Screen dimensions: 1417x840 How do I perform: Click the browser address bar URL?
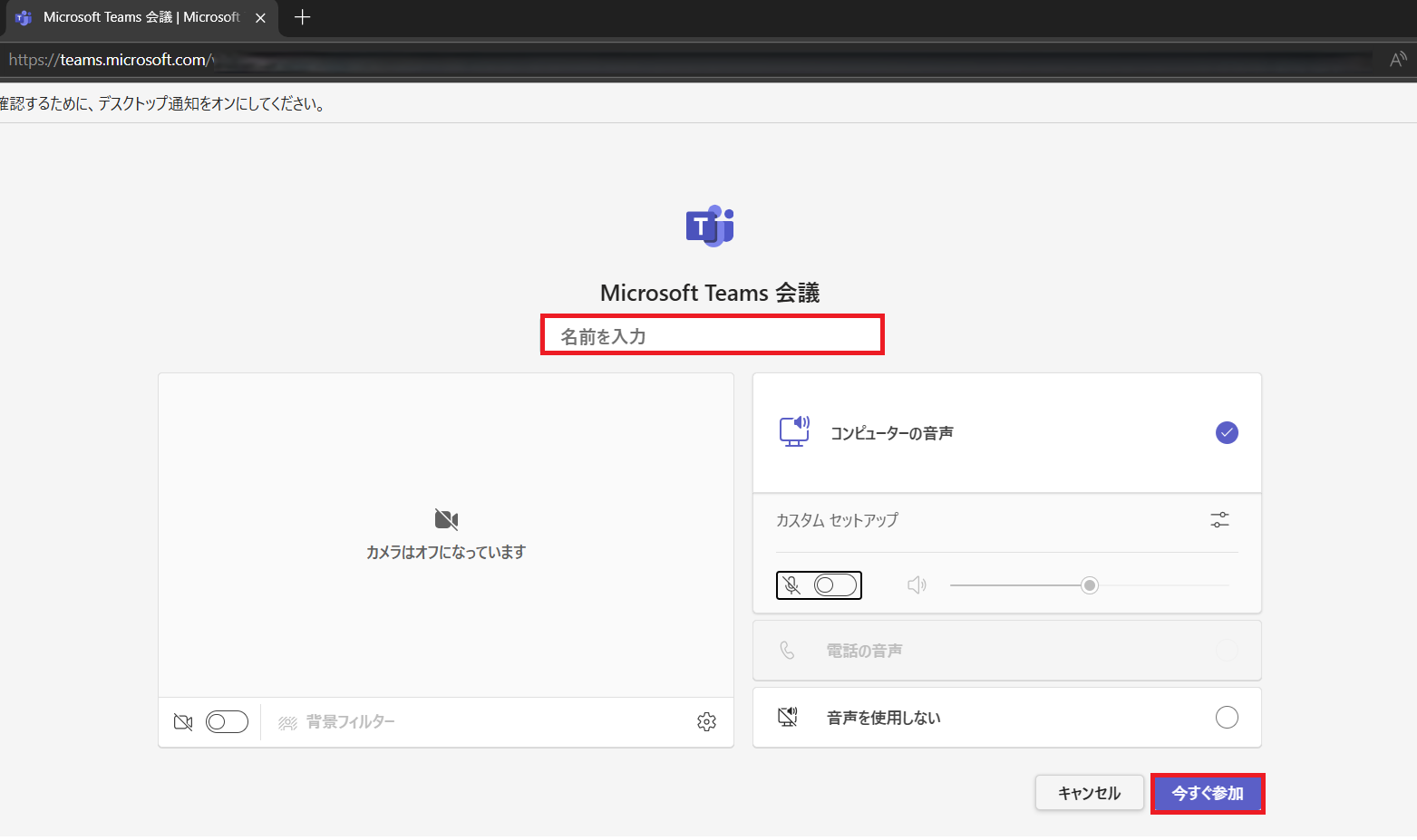click(111, 60)
